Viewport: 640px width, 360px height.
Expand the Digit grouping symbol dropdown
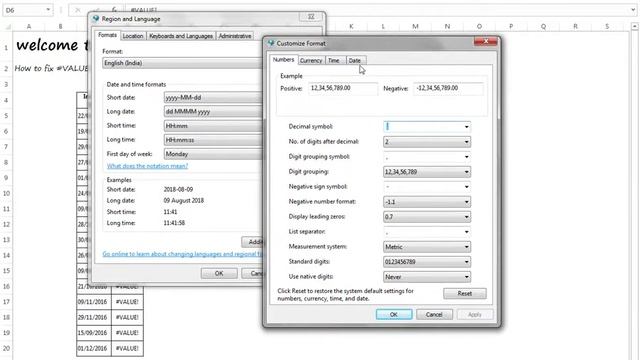[x=467, y=157]
